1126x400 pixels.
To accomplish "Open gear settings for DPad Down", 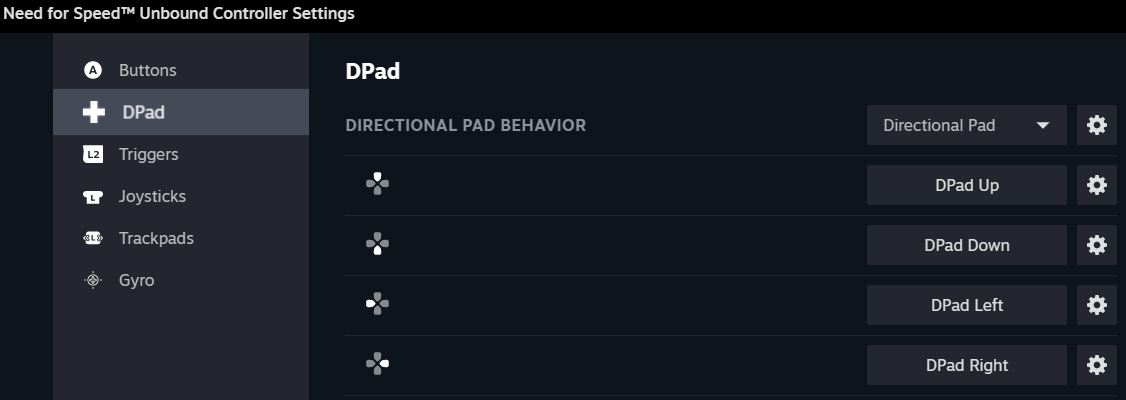I will pyautogui.click(x=1096, y=245).
